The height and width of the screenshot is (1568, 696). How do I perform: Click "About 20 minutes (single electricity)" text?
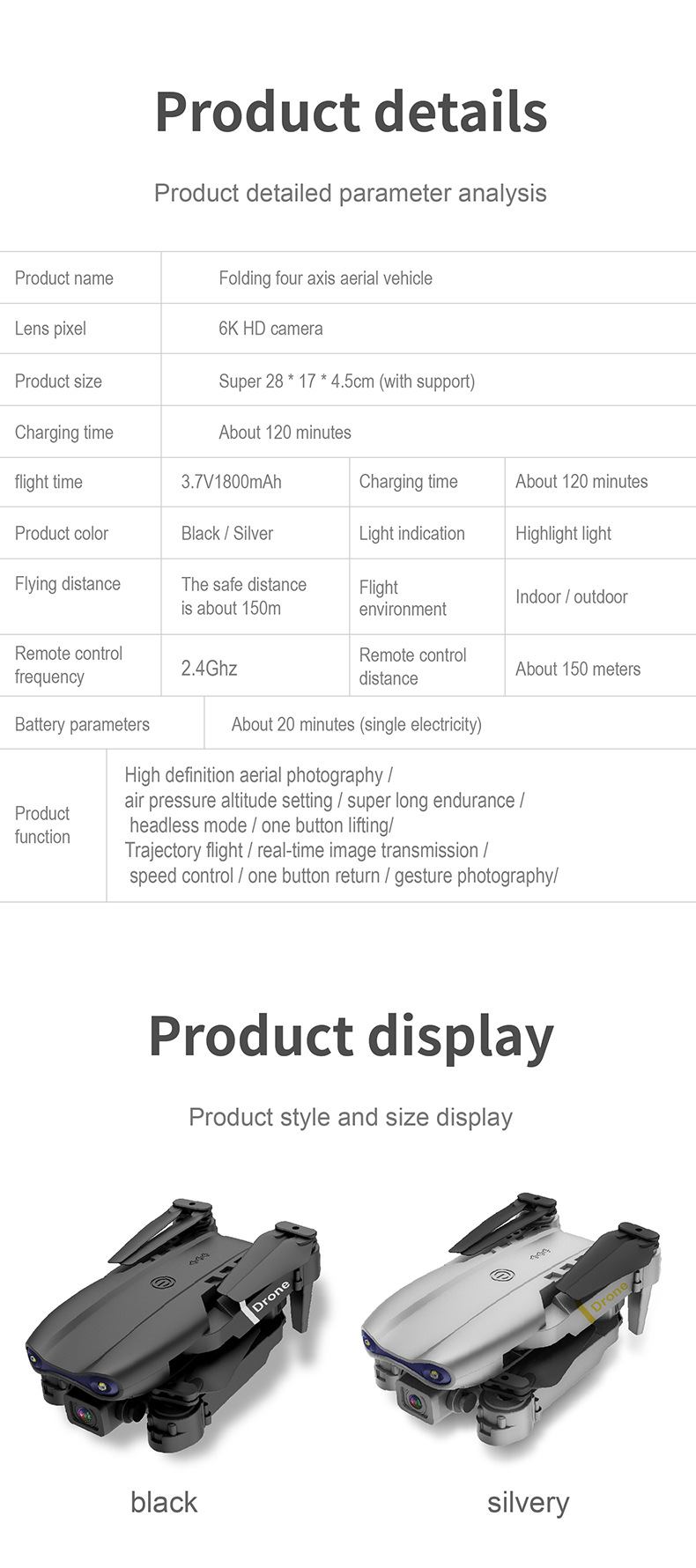pyautogui.click(x=356, y=724)
